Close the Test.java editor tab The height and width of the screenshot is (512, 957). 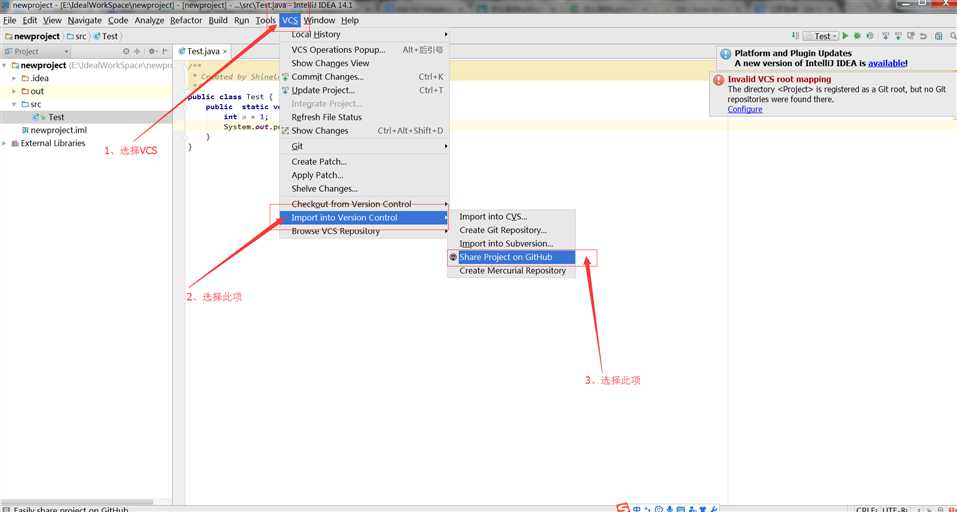point(225,52)
